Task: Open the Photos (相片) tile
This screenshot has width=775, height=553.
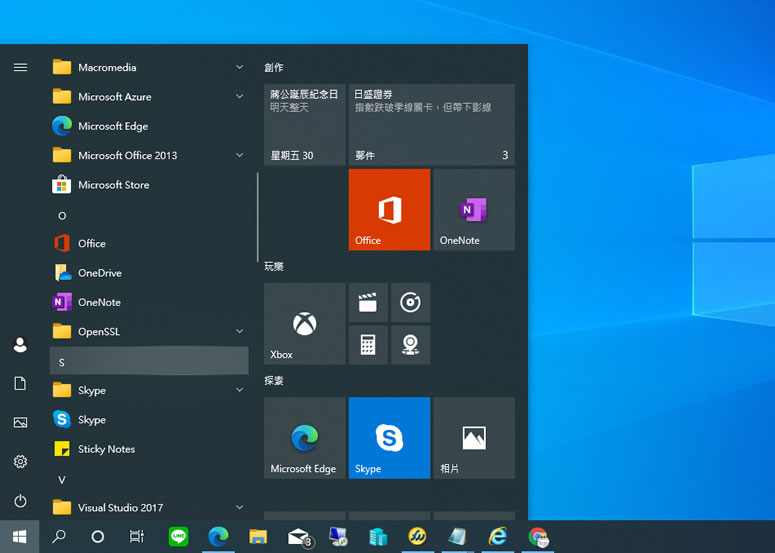Action: pyautogui.click(x=474, y=438)
